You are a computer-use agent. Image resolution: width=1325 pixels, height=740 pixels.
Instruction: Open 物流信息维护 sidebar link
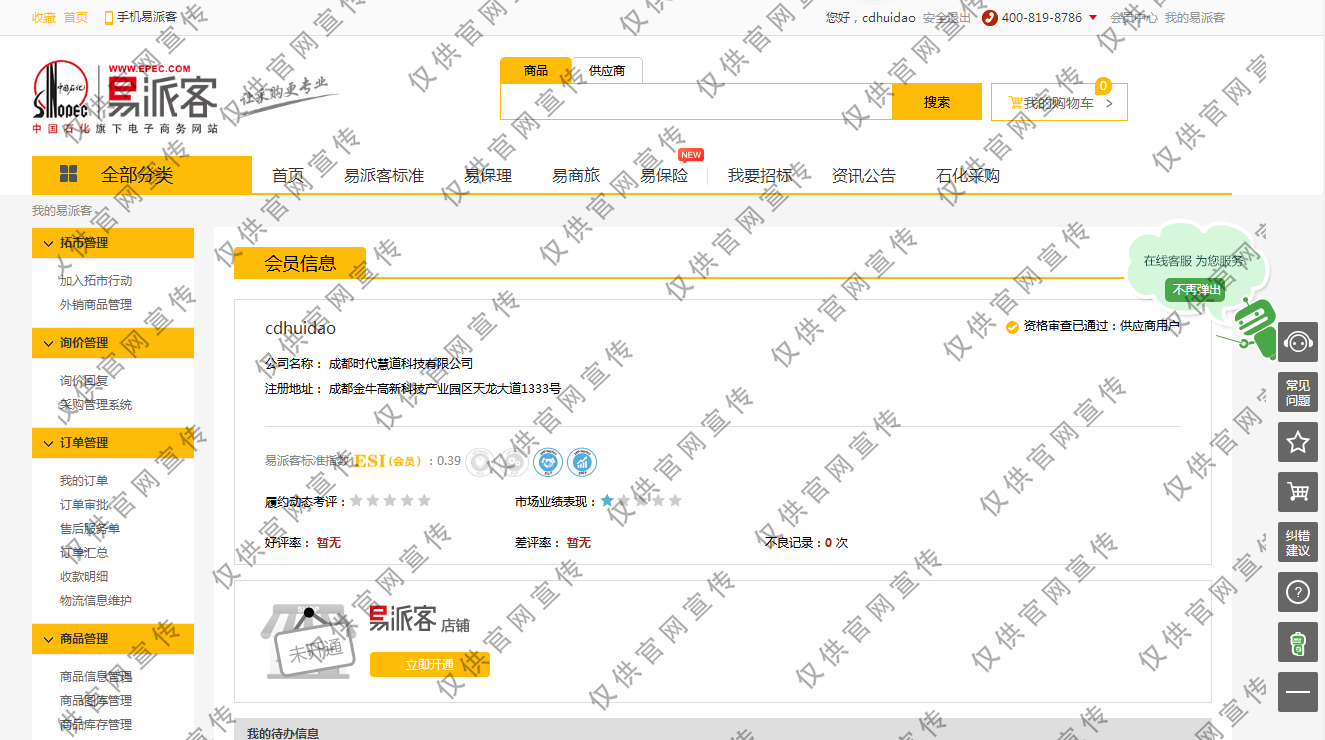tap(96, 601)
